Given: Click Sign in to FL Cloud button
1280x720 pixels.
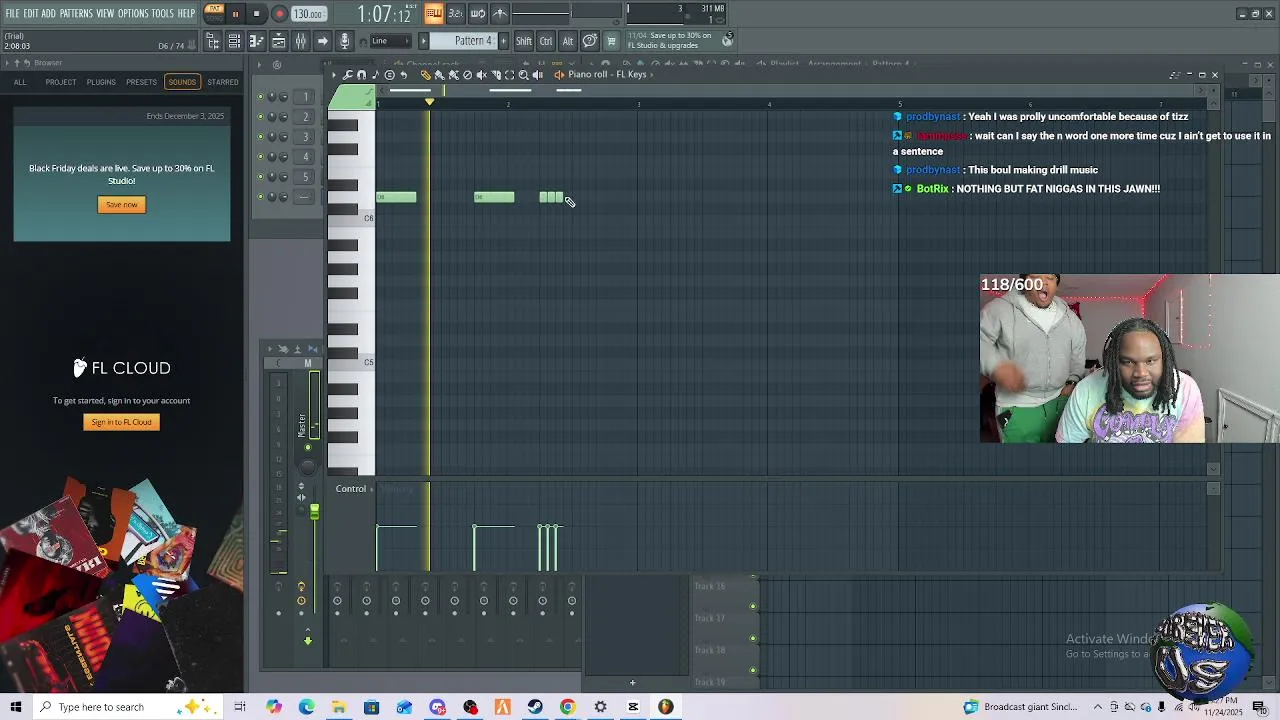Looking at the screenshot, I should pos(122,422).
